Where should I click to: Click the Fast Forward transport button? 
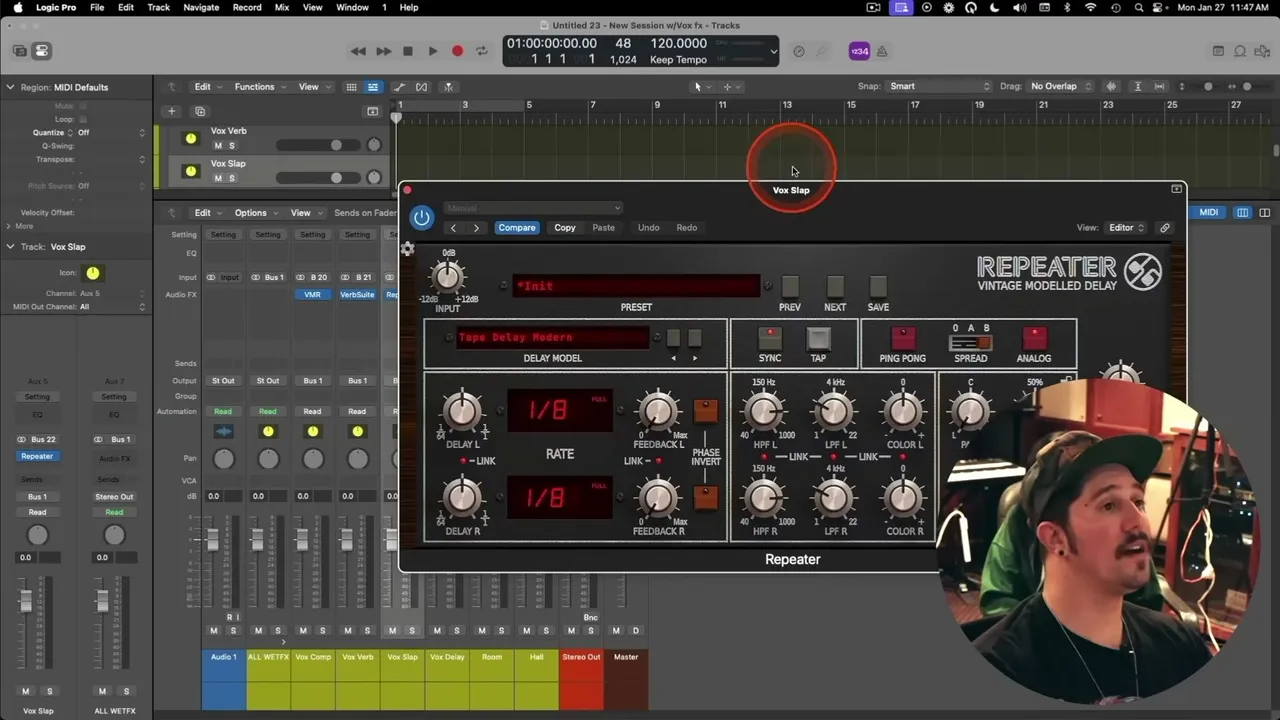pyautogui.click(x=383, y=51)
